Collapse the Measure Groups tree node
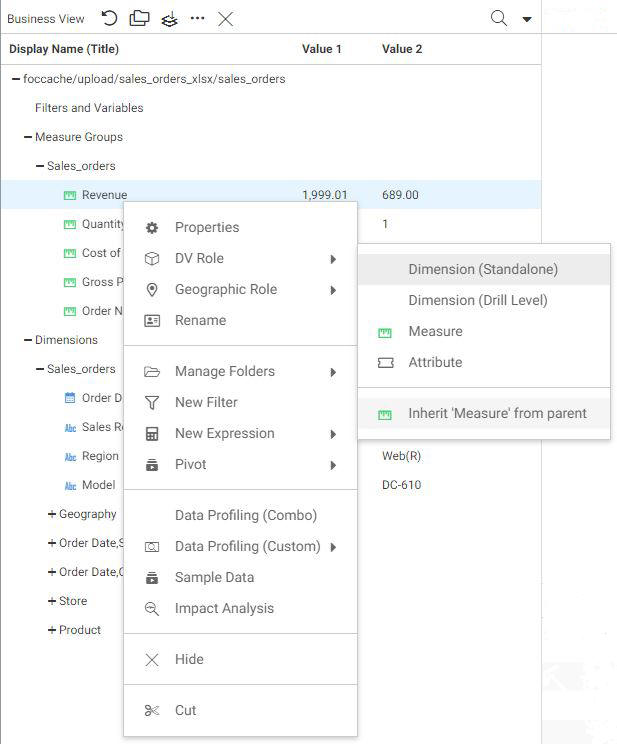The width and height of the screenshot is (617, 744). click(x=28, y=137)
